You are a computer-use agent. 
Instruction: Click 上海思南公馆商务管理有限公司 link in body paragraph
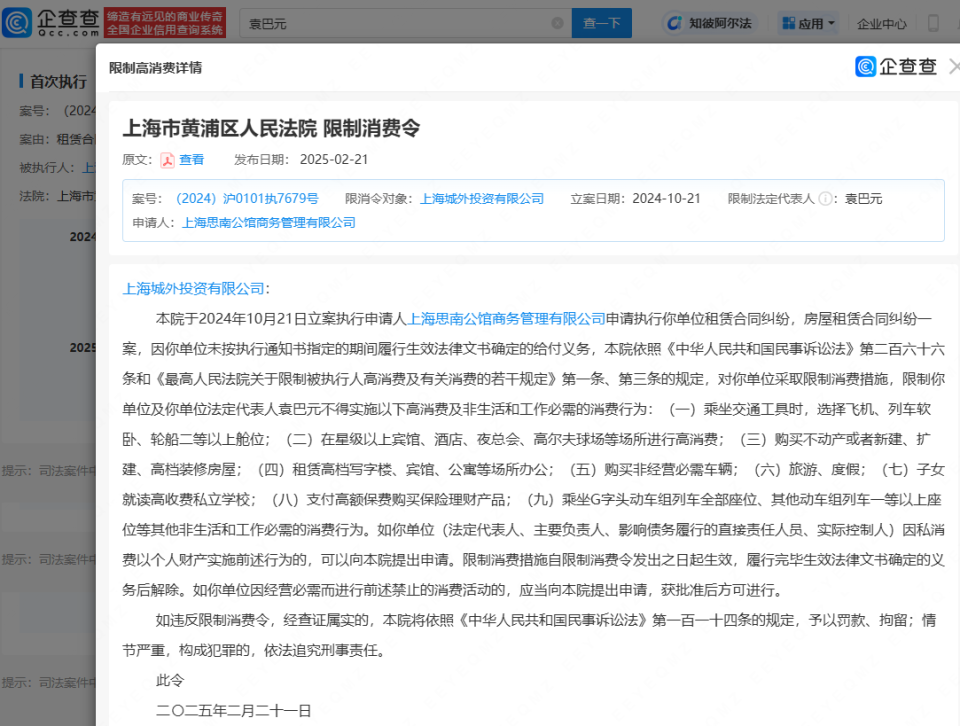point(506,318)
